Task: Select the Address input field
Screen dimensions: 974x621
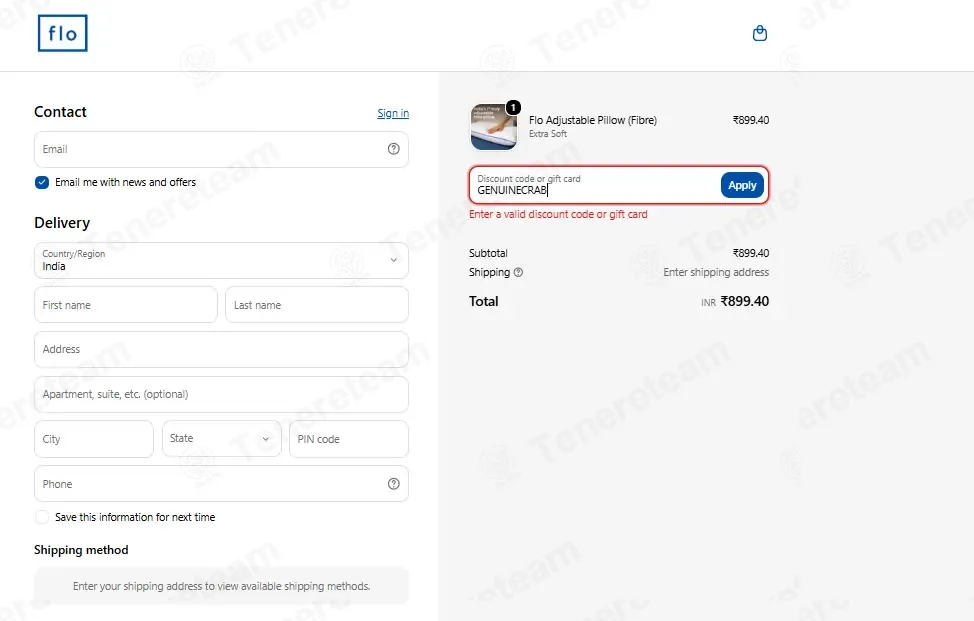Action: tap(221, 350)
